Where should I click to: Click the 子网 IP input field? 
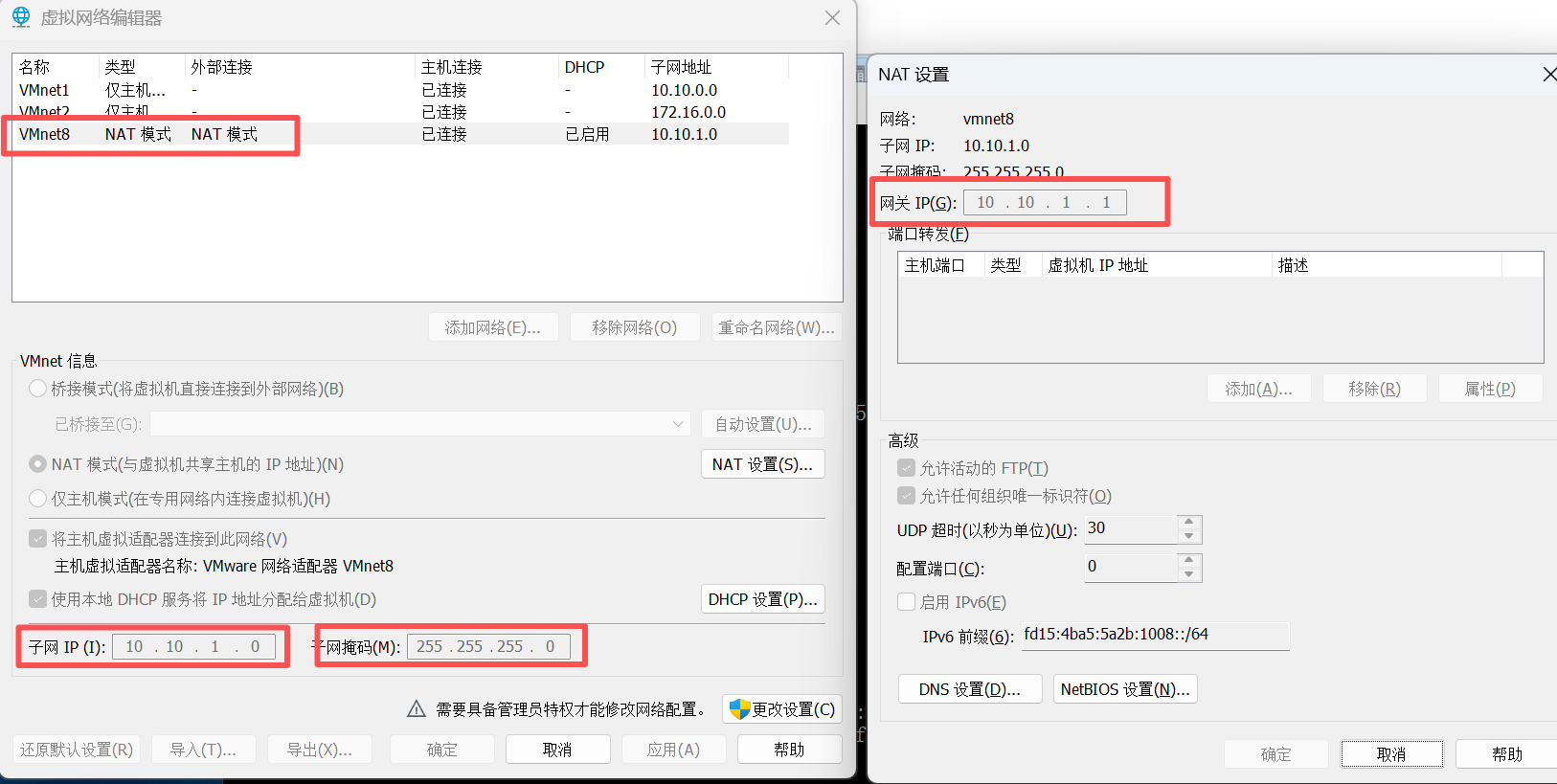(194, 647)
